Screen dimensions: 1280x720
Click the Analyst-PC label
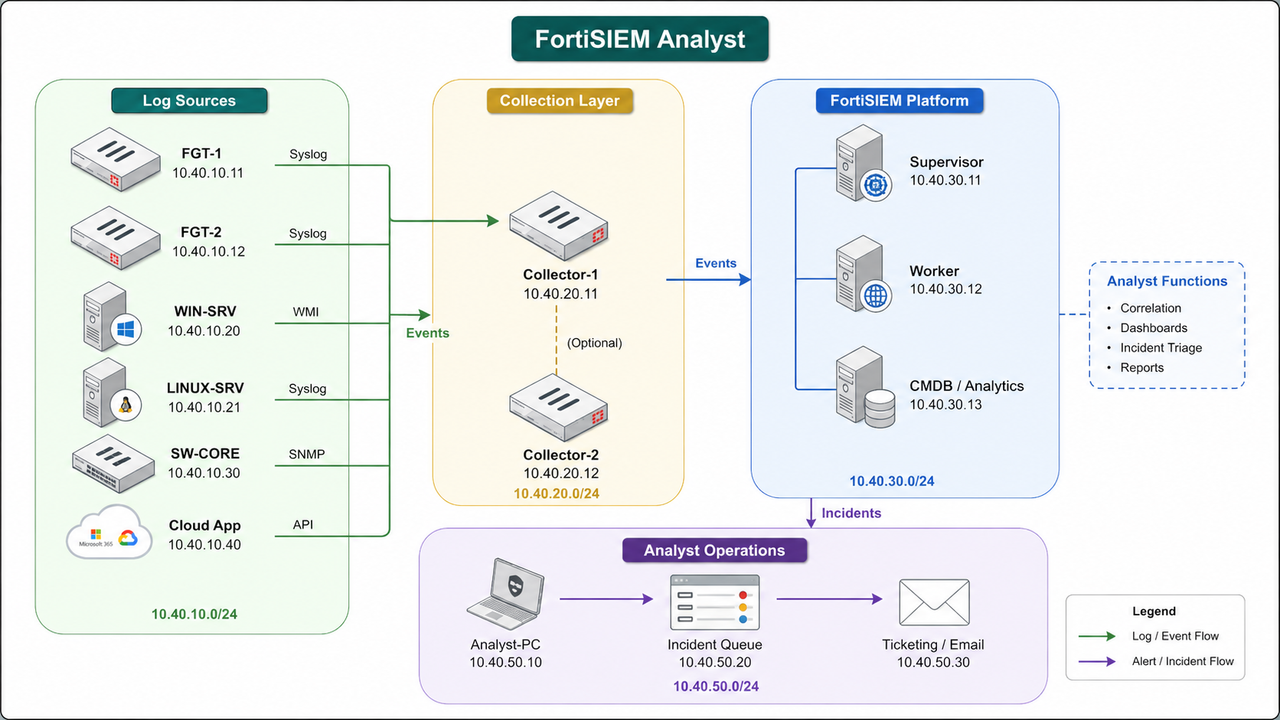click(x=506, y=644)
